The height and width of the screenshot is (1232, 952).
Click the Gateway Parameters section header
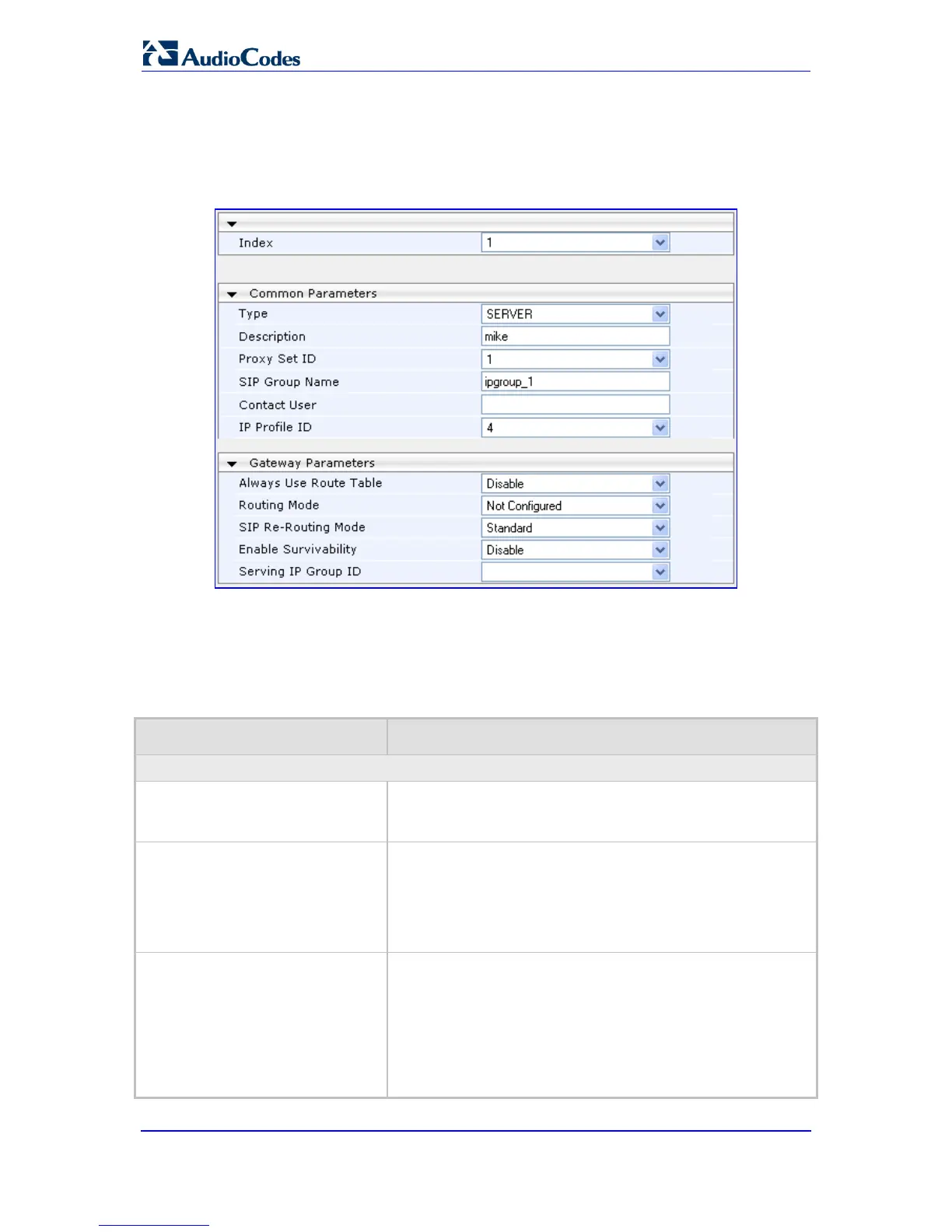pos(312,463)
